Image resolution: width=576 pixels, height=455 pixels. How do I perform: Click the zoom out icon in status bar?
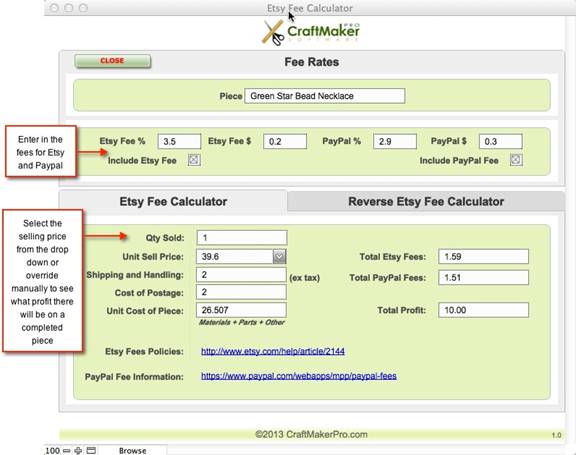tap(67, 451)
